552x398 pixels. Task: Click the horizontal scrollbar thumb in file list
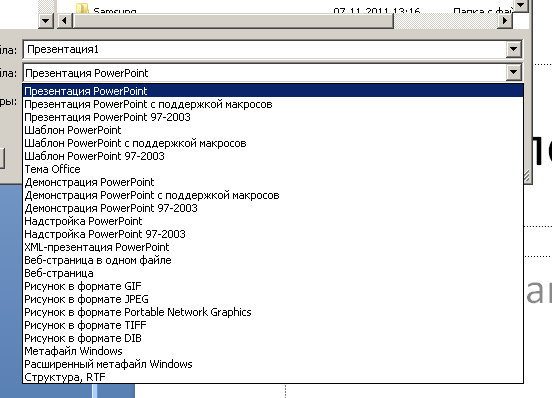[x=233, y=21]
